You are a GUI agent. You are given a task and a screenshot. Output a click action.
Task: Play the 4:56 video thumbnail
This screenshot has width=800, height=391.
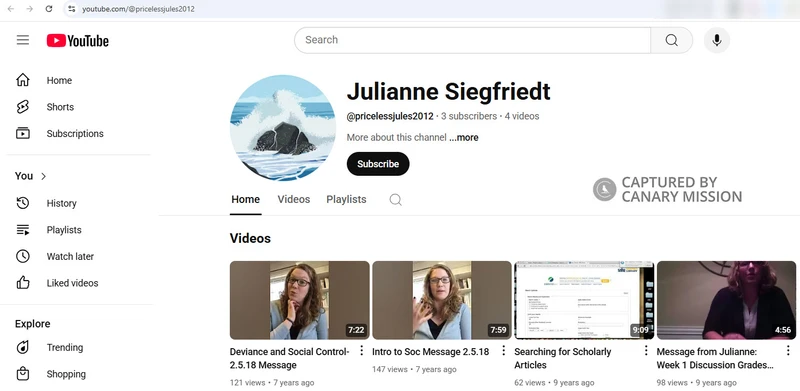(x=727, y=300)
